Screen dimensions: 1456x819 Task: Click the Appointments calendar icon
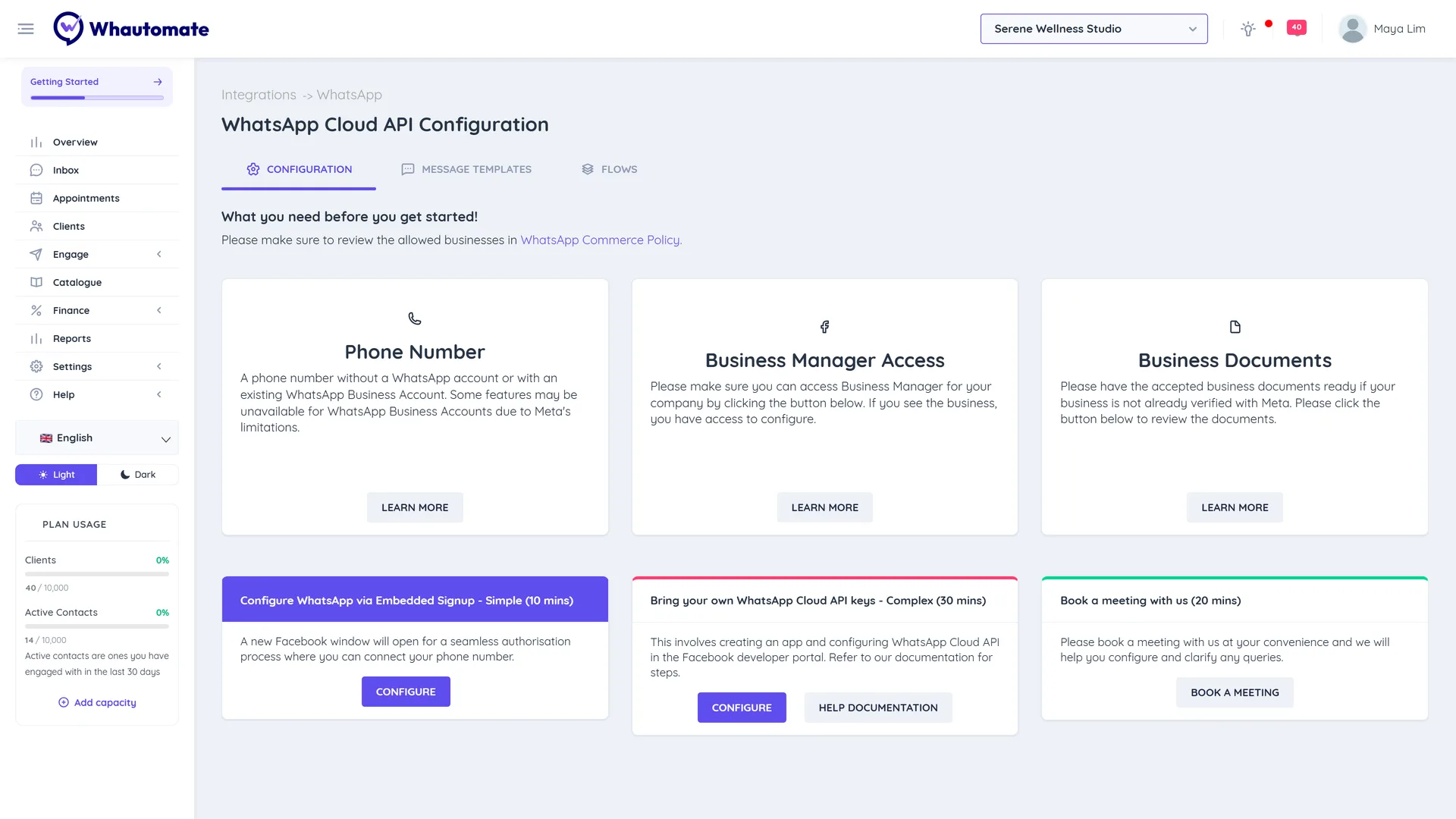(x=36, y=199)
